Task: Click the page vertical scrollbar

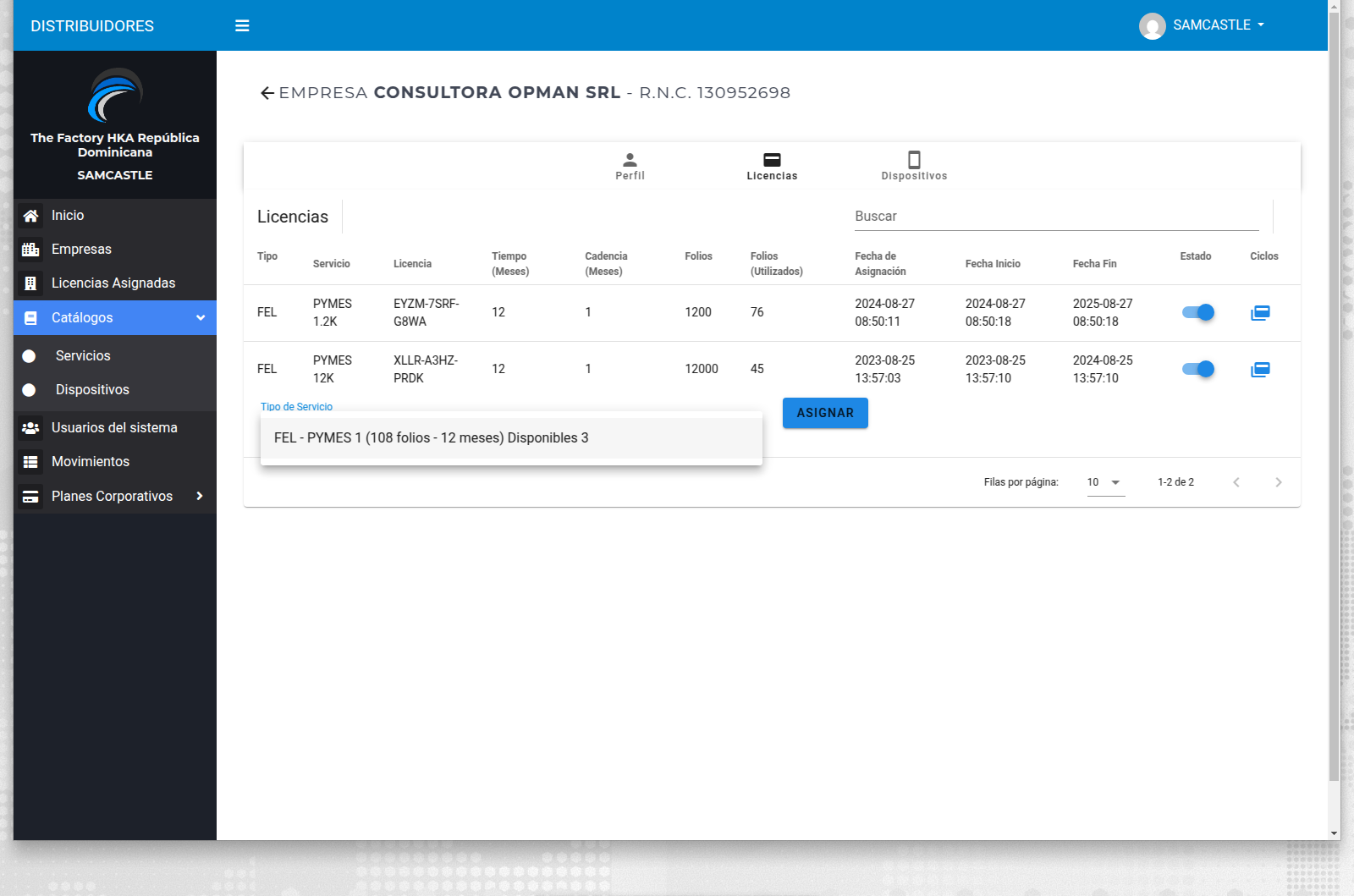Action: pos(1335,398)
